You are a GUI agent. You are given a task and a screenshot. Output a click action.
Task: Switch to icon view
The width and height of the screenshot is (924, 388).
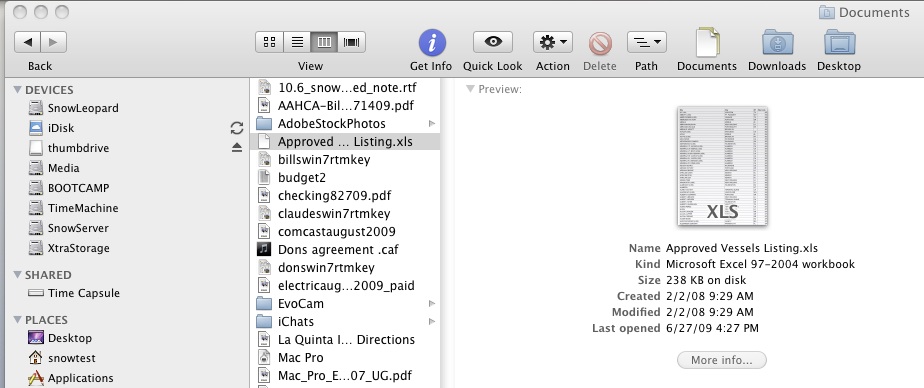pyautogui.click(x=269, y=42)
